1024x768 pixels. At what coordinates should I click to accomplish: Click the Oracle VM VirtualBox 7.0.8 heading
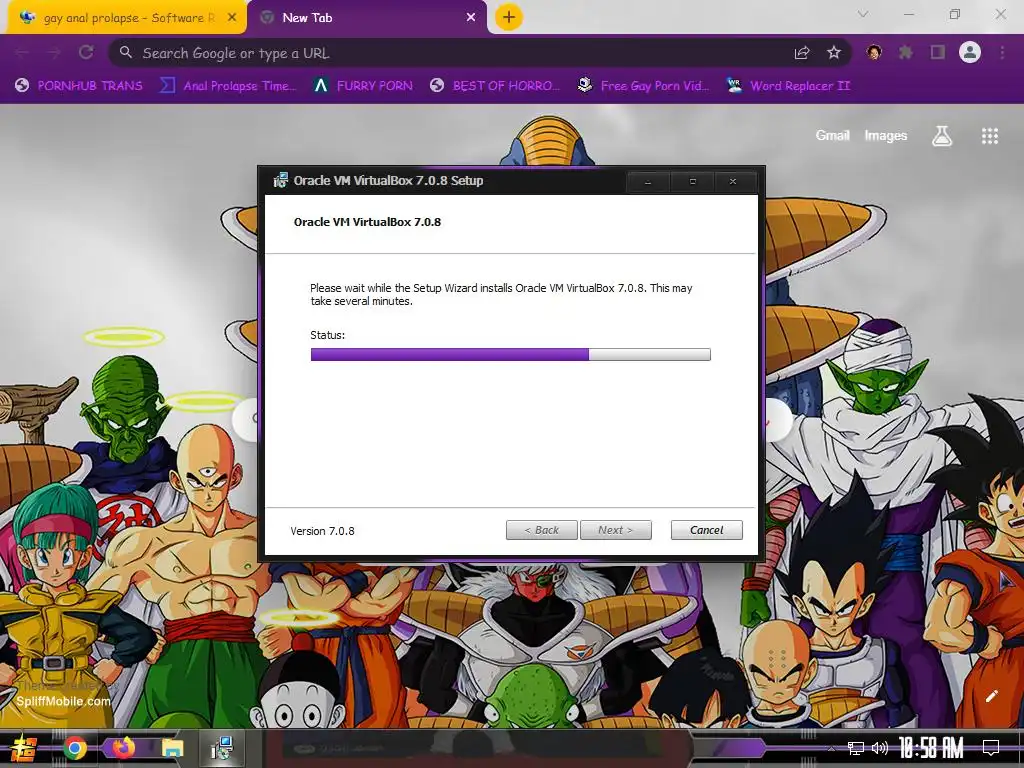[x=367, y=222]
